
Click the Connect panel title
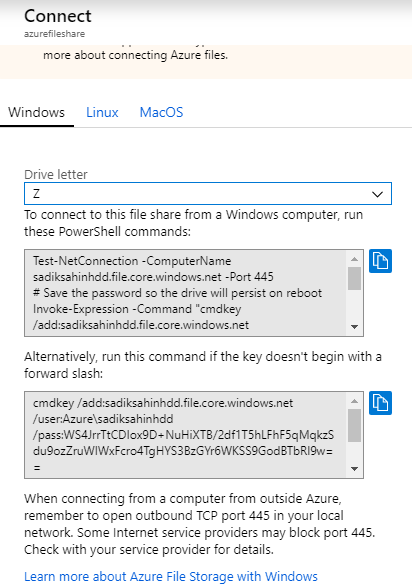58,16
